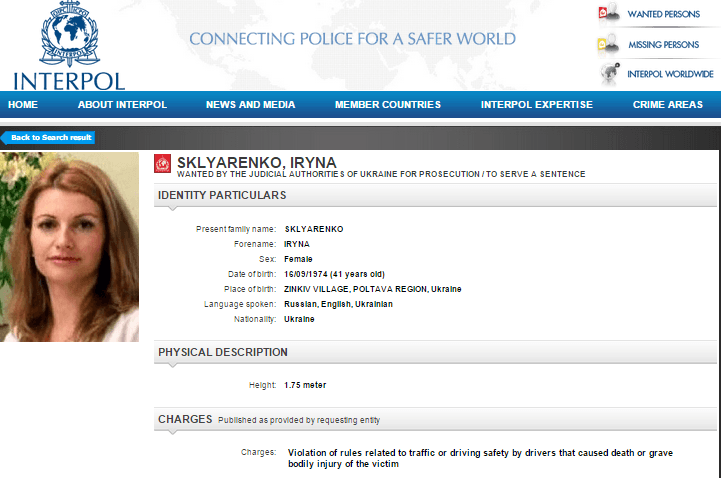The image size is (721, 478).
Task: Open the Home menu item
Action: point(23,105)
